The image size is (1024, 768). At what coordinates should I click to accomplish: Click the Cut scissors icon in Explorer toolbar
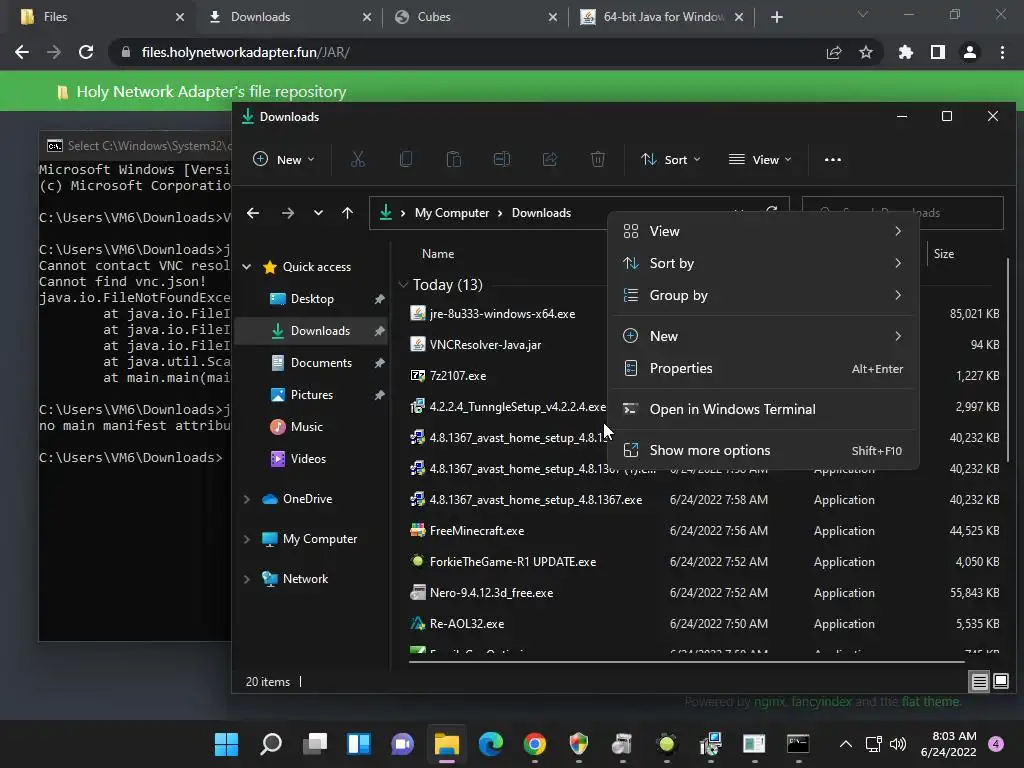click(x=358, y=159)
